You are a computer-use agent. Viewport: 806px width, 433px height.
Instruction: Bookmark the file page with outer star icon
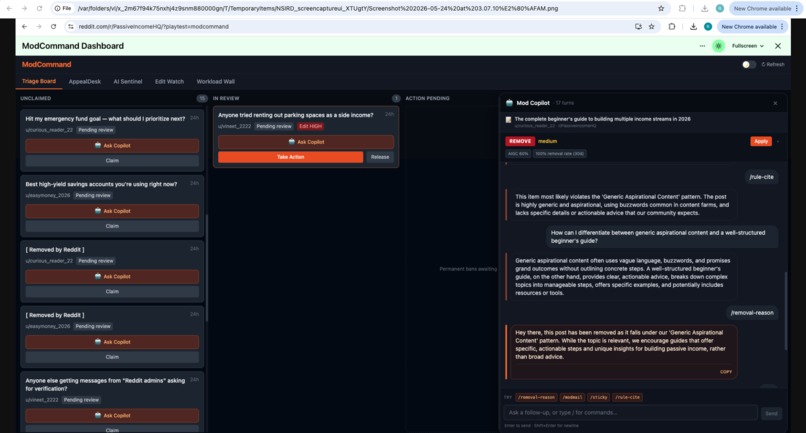pos(661,8)
